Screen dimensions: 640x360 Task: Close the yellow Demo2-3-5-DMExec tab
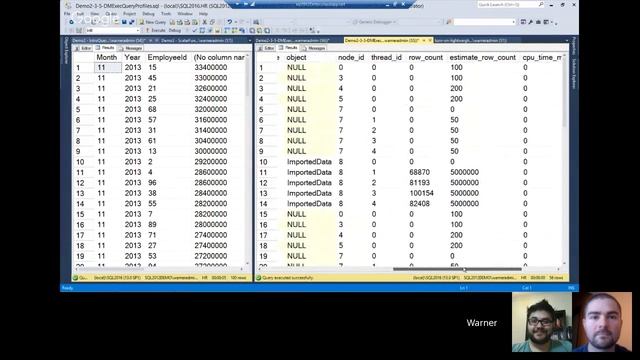tap(430, 40)
